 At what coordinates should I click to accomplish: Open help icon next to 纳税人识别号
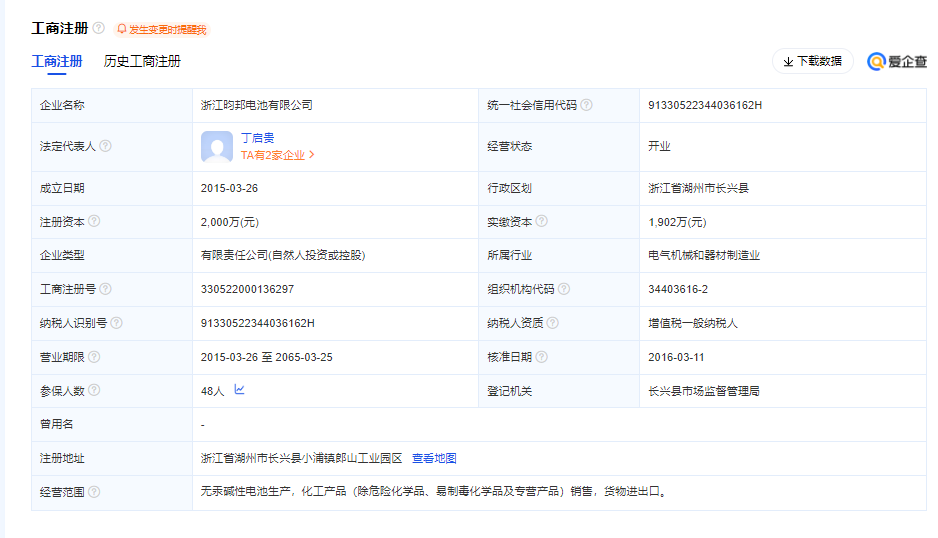(x=117, y=323)
